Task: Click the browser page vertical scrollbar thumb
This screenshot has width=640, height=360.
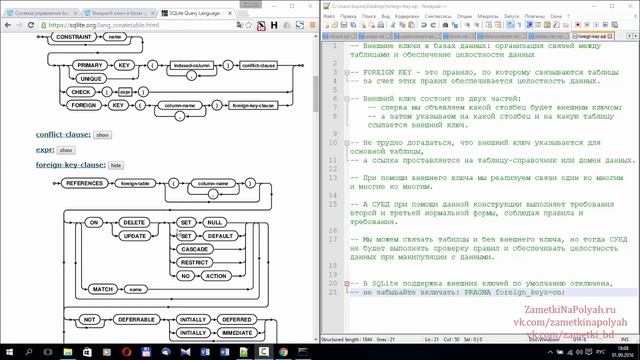Action: pos(316,94)
